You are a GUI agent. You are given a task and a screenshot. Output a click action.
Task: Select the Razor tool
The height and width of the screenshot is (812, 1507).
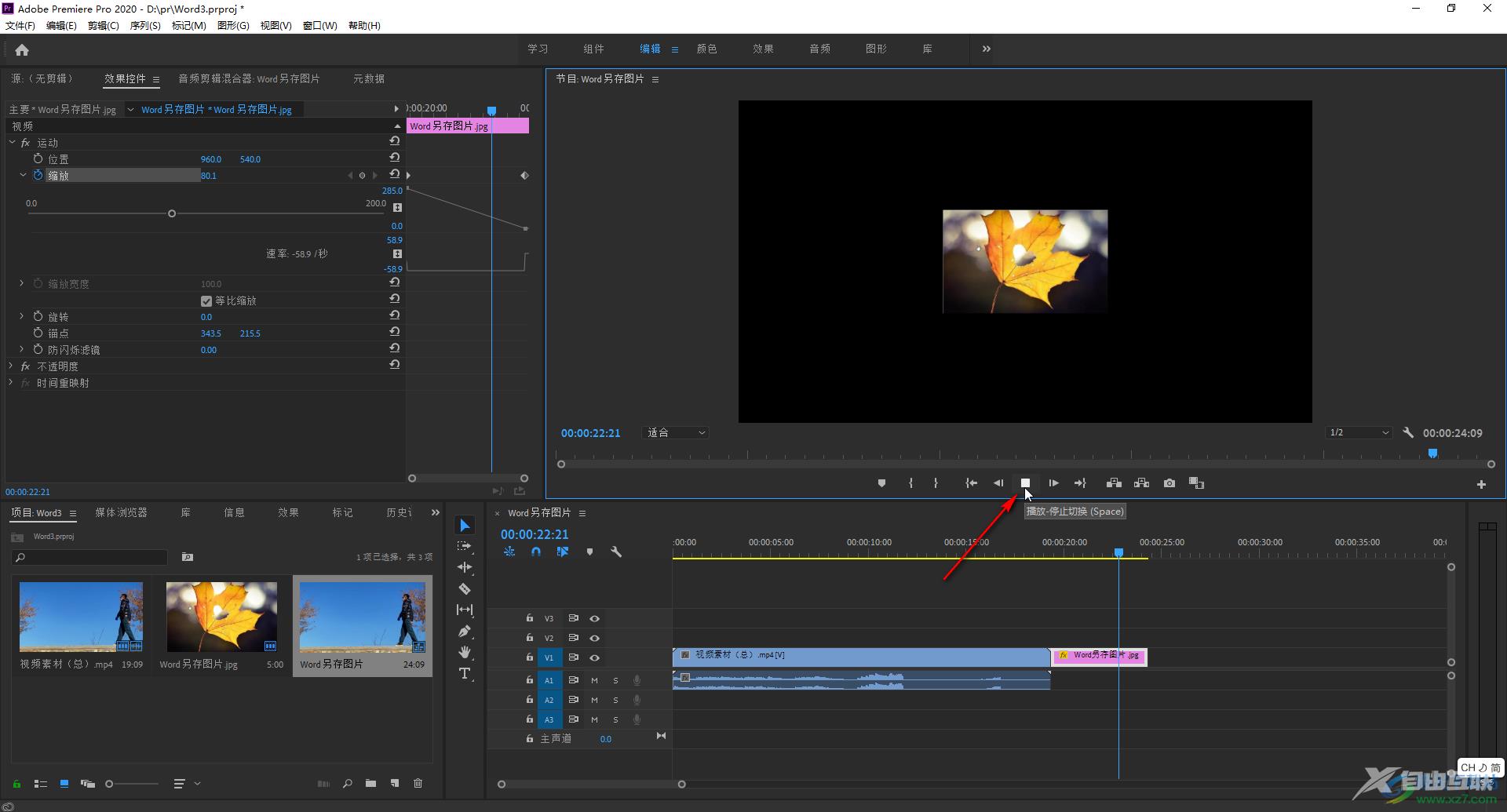click(465, 588)
